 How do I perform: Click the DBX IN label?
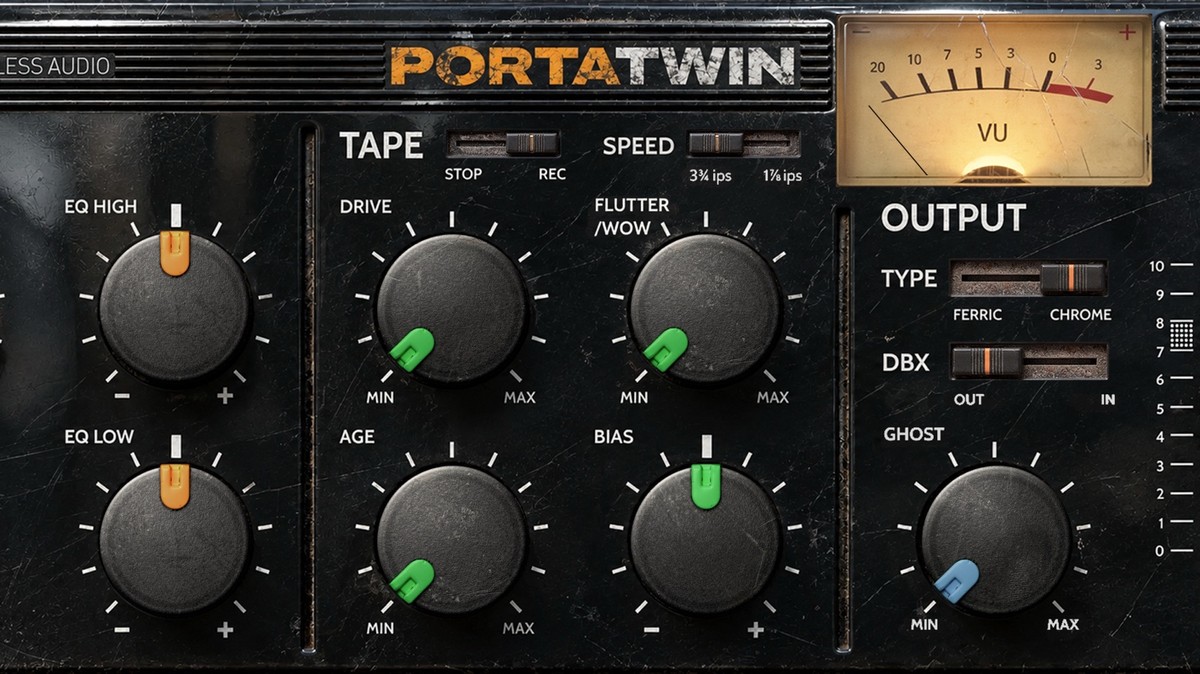point(1107,399)
